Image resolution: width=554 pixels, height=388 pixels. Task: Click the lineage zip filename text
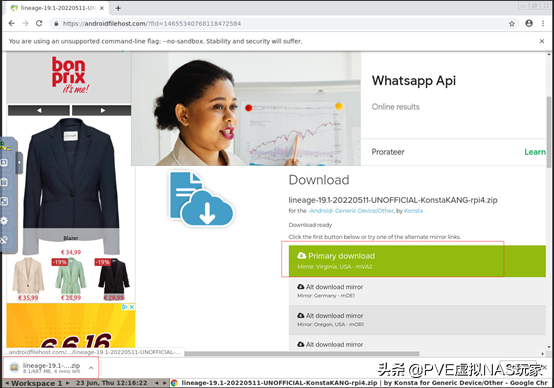click(393, 200)
